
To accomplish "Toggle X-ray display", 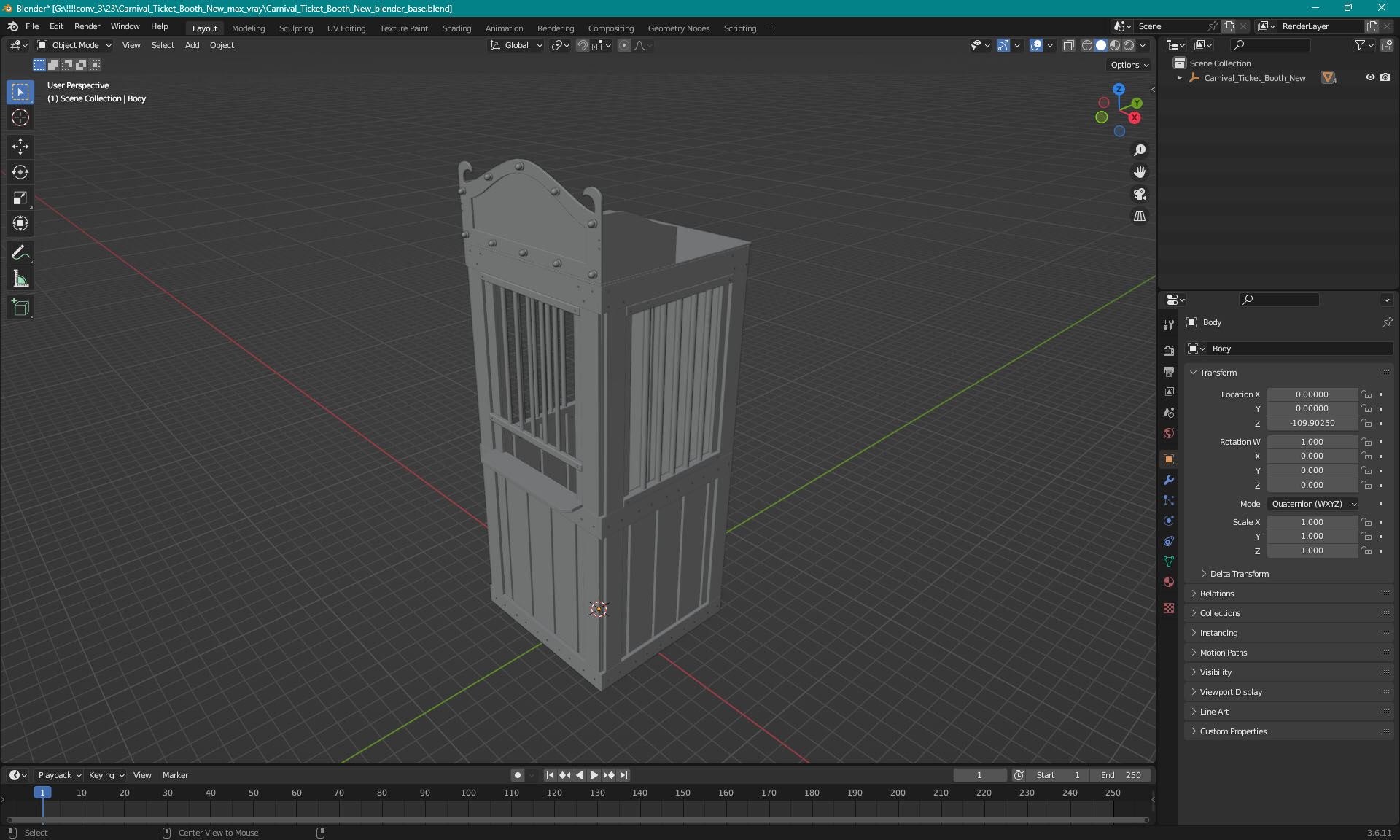I will [1069, 45].
